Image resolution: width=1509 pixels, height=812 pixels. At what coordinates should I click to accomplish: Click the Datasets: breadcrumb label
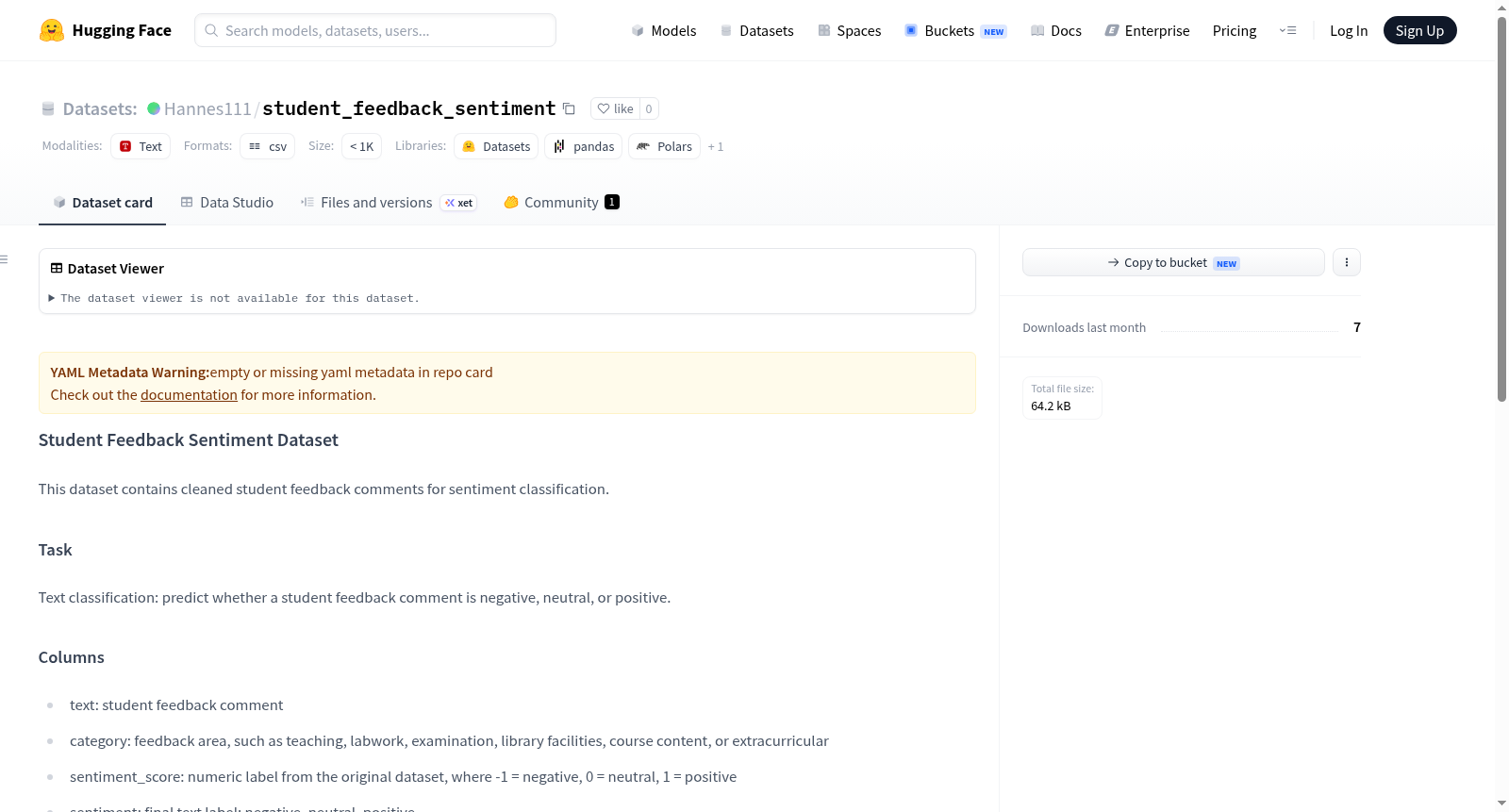[100, 108]
